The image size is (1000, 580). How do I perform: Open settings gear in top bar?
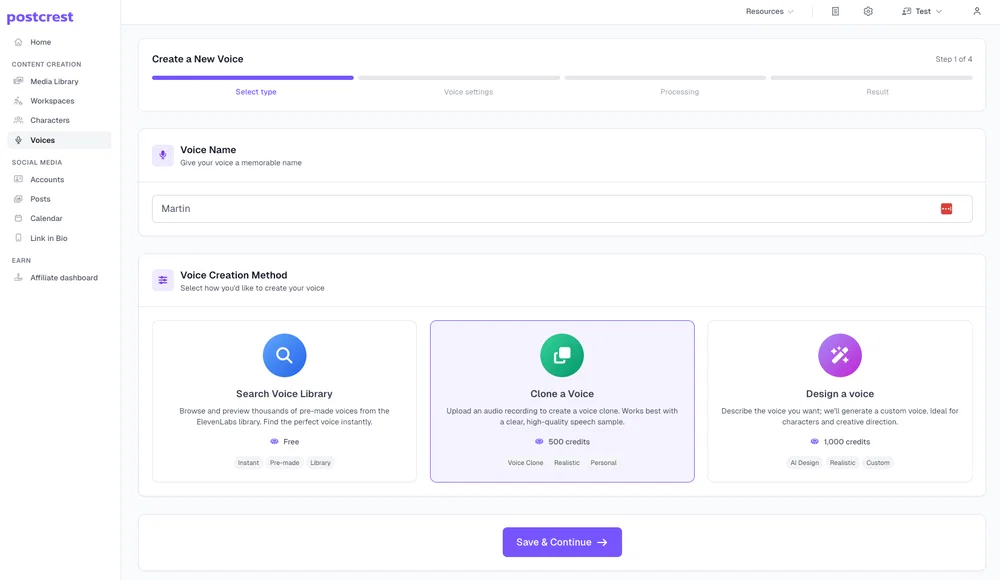click(868, 11)
